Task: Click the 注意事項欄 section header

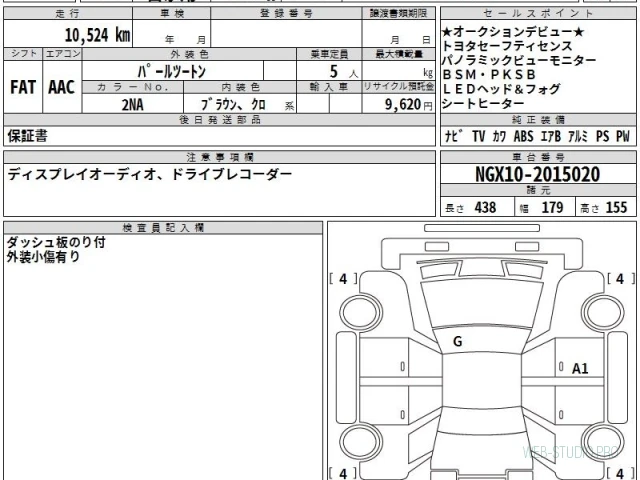Action: click(x=220, y=157)
